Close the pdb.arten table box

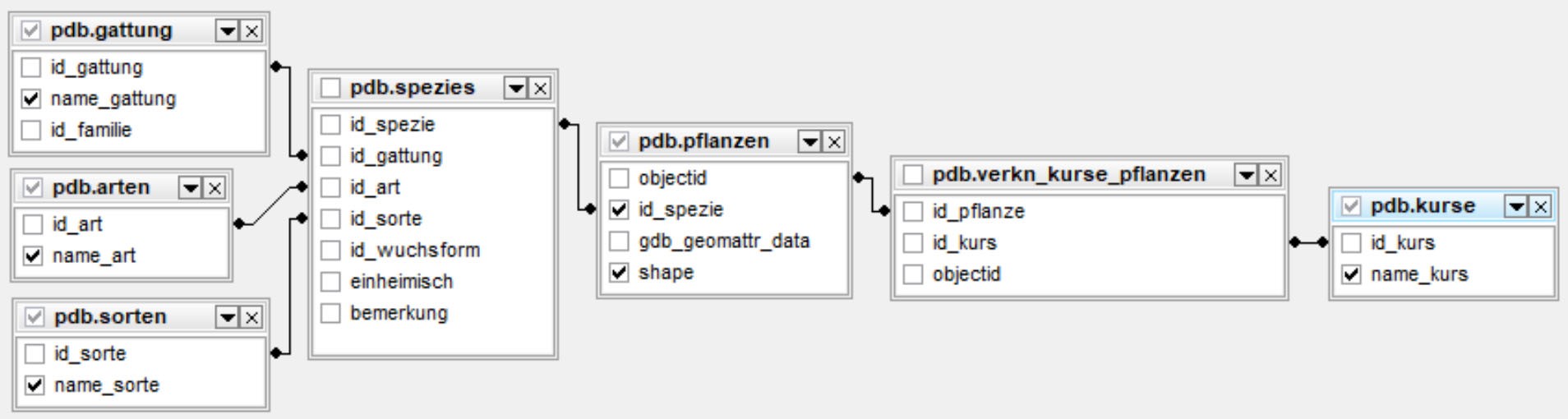[214, 188]
